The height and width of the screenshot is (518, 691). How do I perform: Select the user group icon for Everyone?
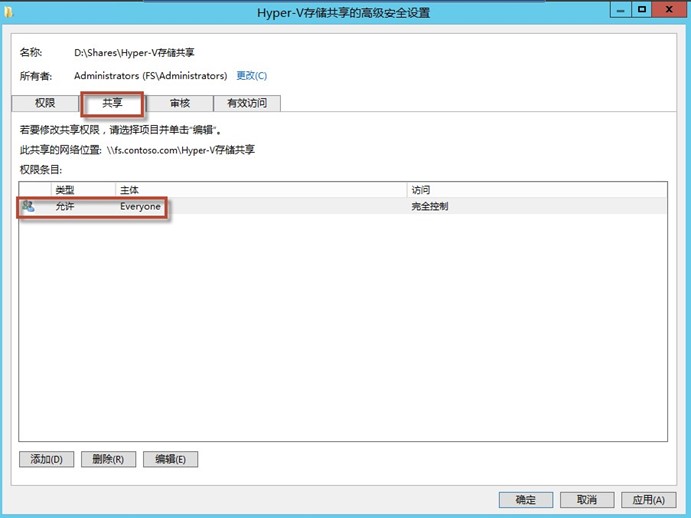(x=29, y=206)
